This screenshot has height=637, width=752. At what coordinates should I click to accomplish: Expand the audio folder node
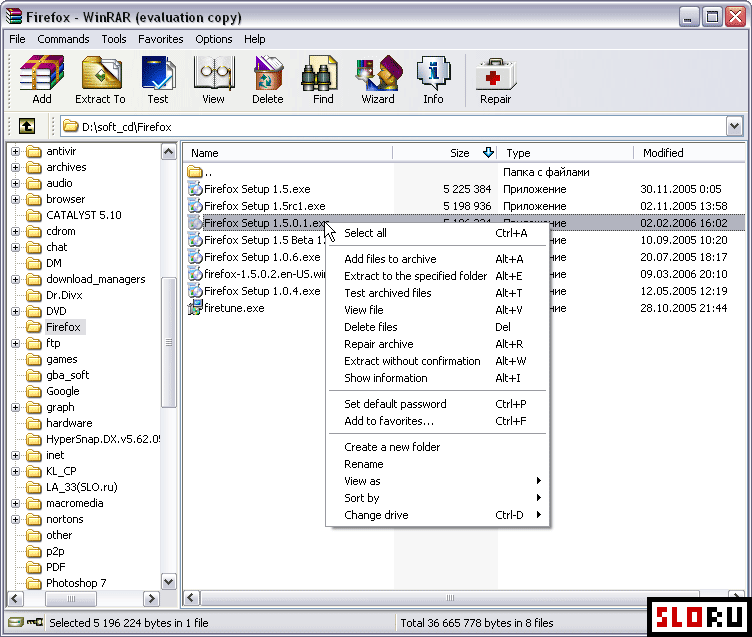(15, 183)
